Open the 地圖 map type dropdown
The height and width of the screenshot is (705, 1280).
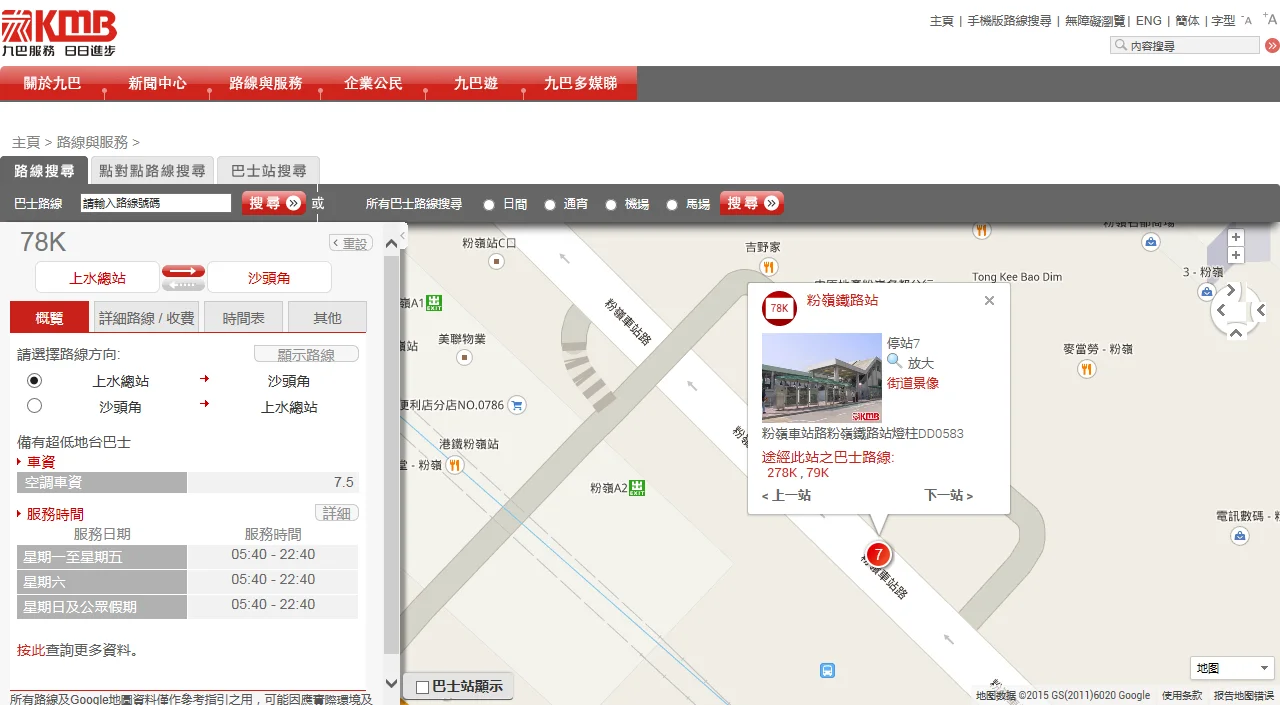[x=1231, y=667]
